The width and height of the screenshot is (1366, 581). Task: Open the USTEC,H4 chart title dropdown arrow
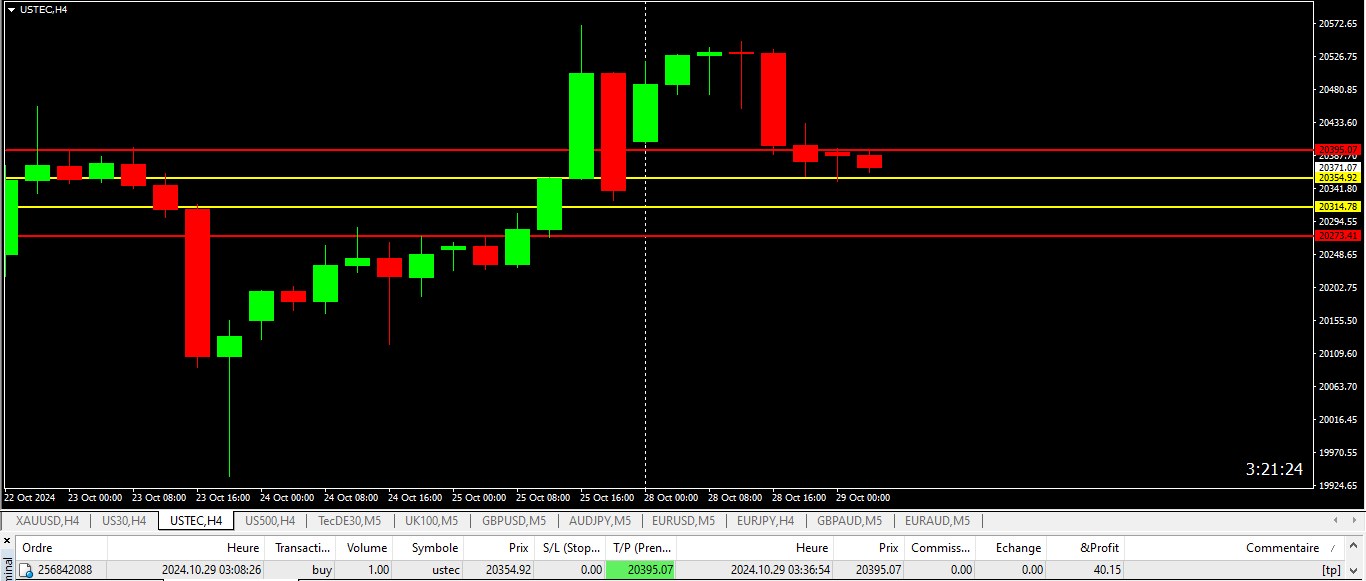(11, 9)
